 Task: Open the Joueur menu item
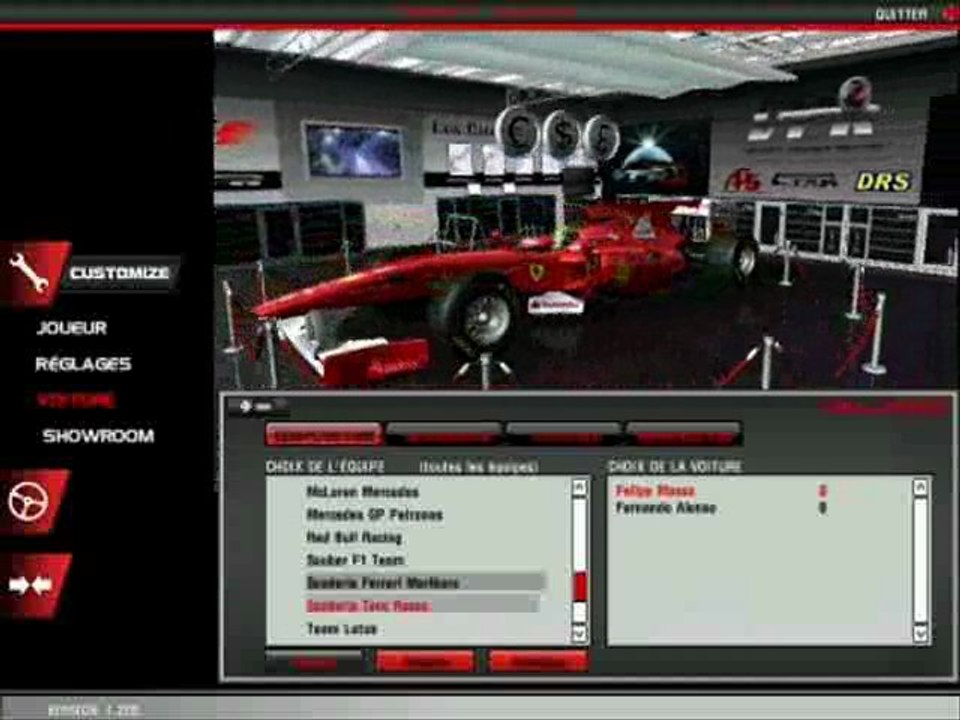pos(72,328)
